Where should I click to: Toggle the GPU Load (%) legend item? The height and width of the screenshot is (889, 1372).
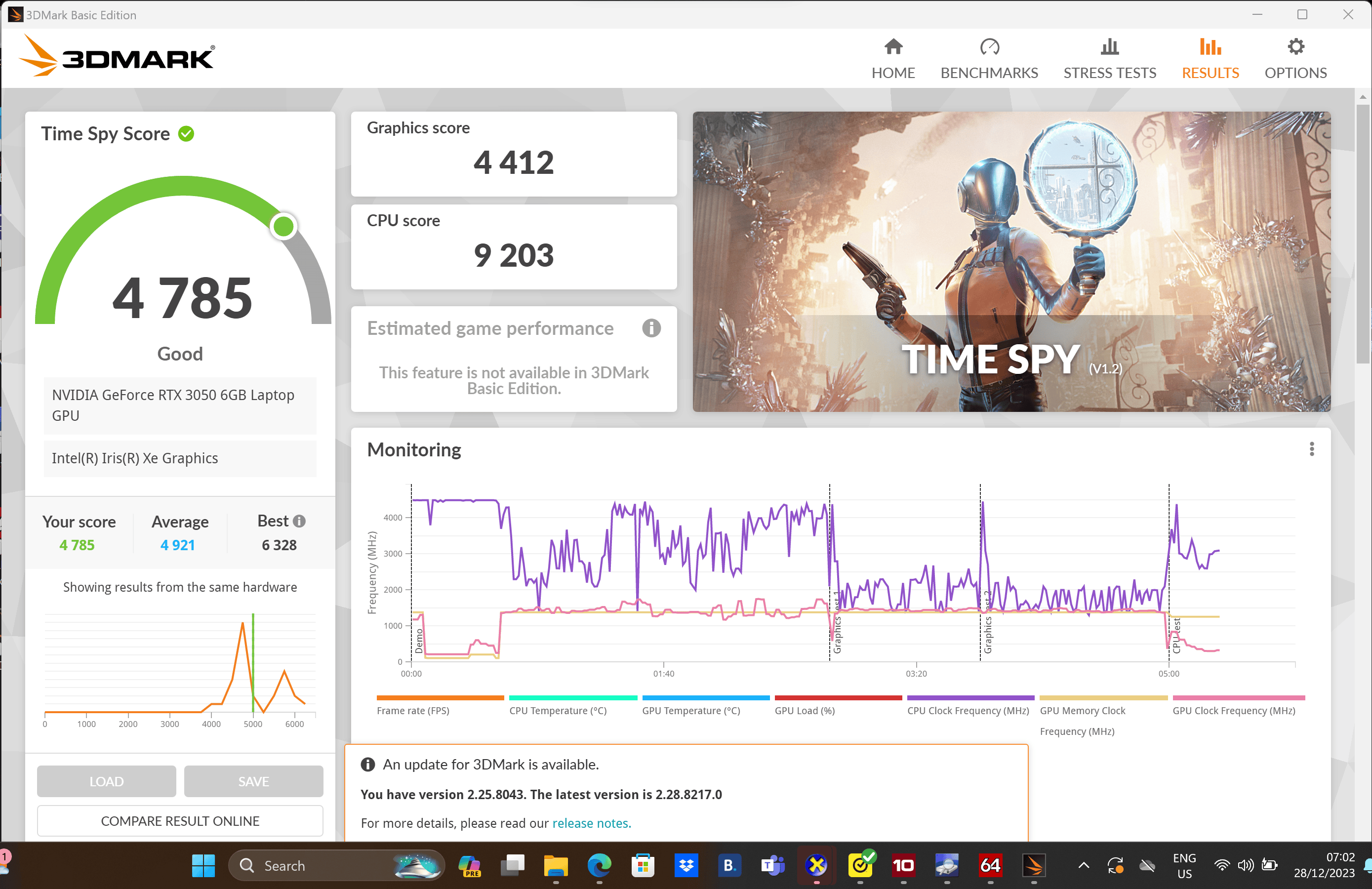point(838,706)
